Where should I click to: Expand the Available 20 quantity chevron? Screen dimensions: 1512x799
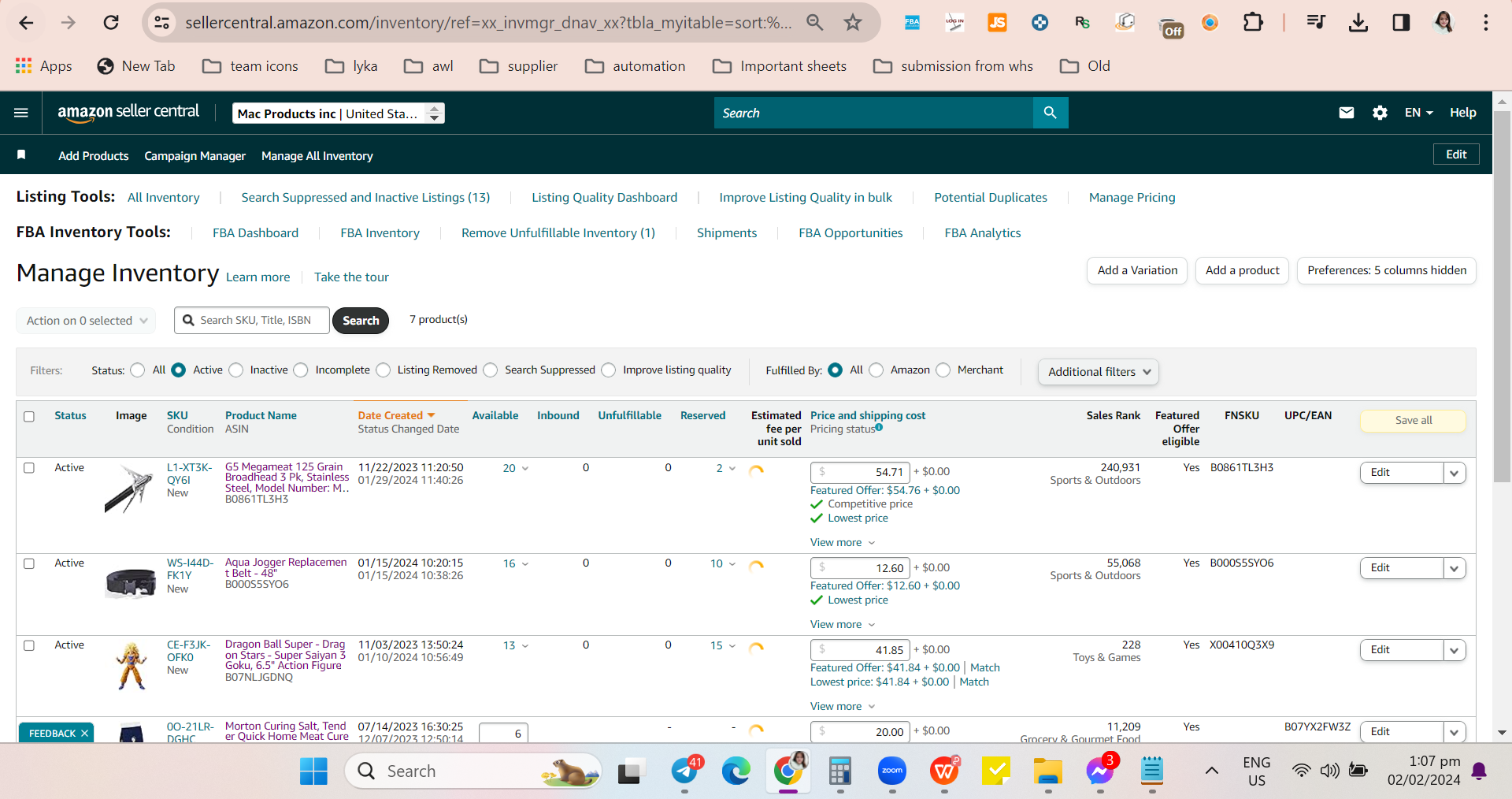524,469
